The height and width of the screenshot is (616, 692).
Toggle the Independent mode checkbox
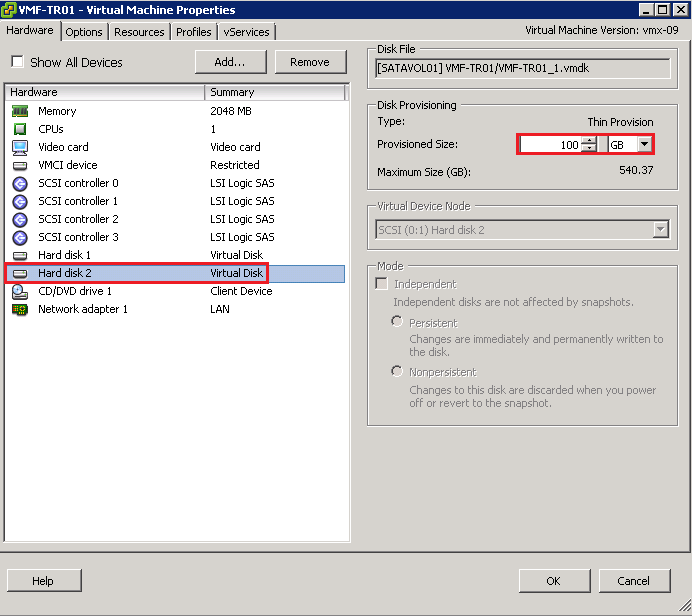(x=381, y=284)
